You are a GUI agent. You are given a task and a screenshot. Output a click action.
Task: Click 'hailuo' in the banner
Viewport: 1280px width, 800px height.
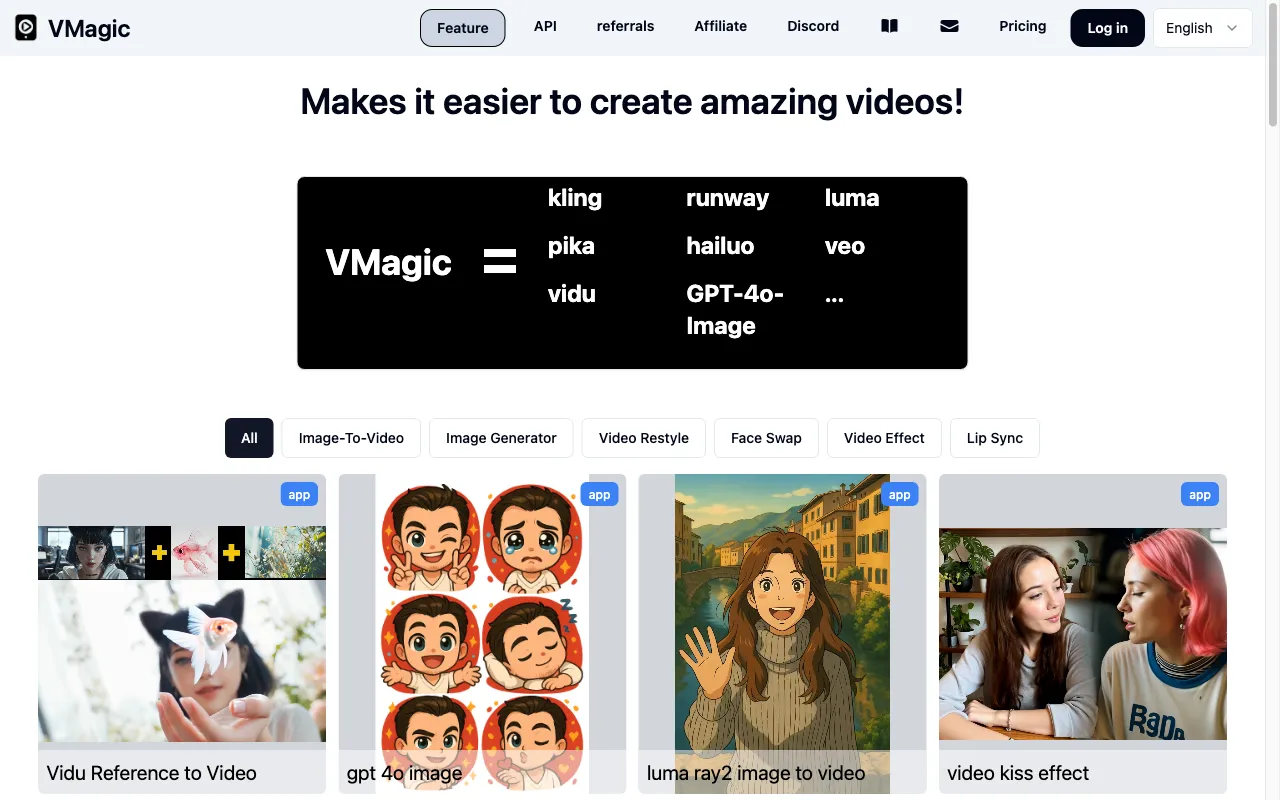click(720, 246)
